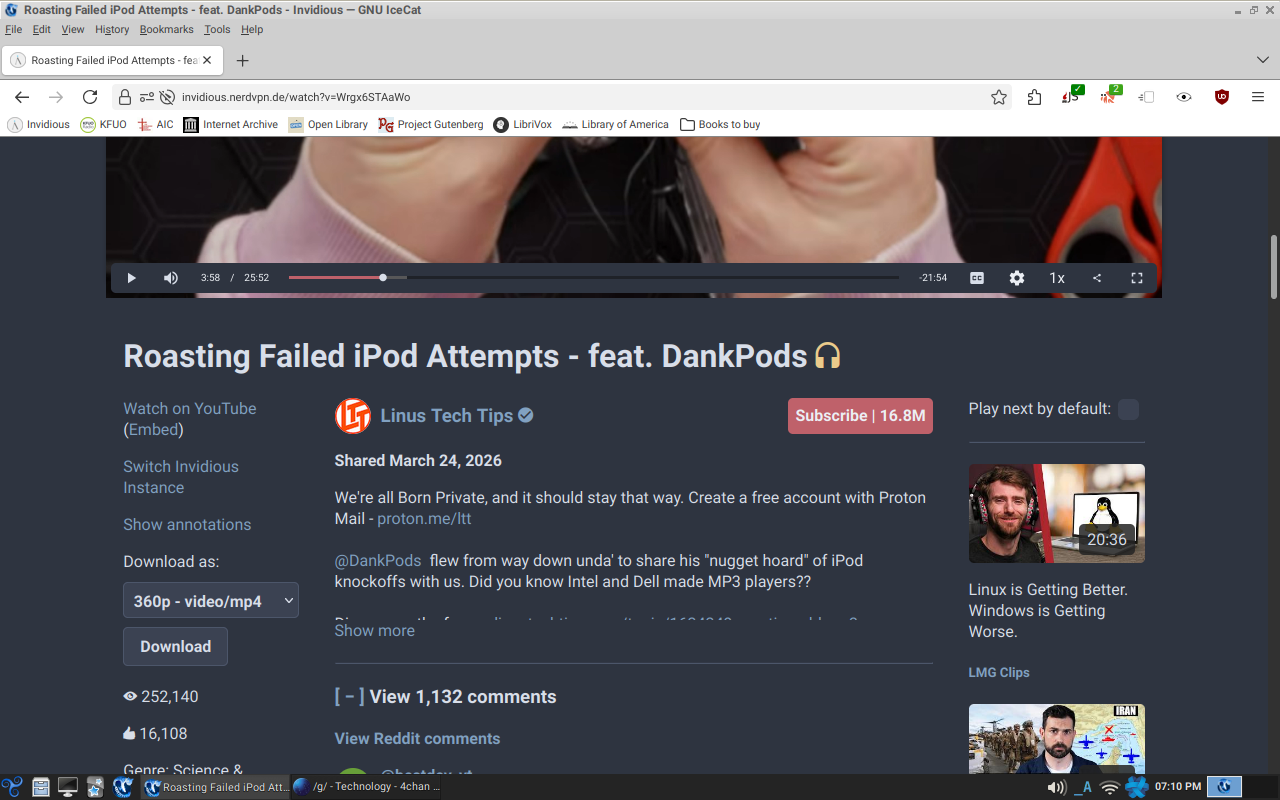Open the uBlock Origin extension icon
Screen dimensions: 1280x800
tap(1221, 97)
